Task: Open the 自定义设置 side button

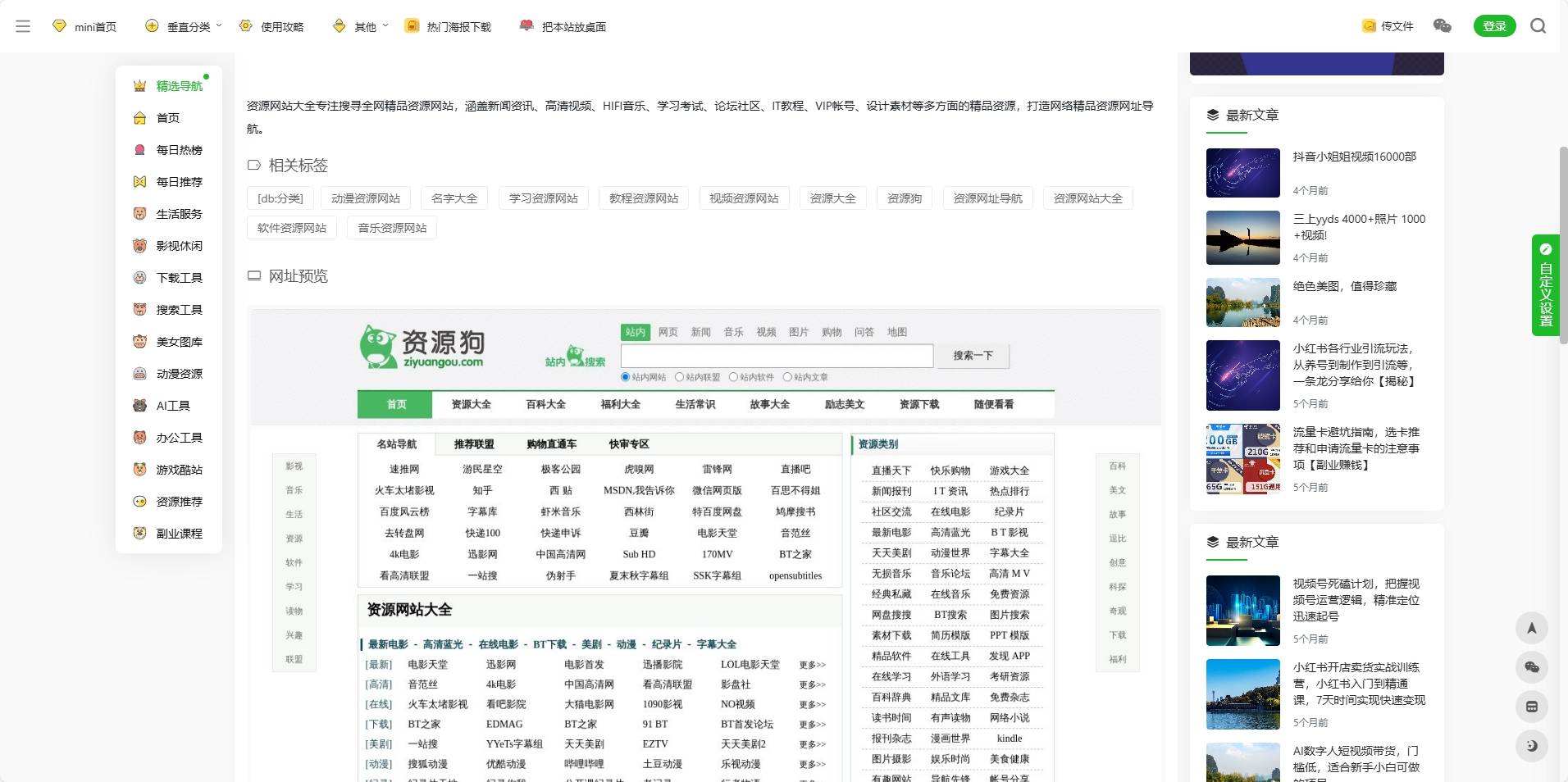Action: 1546,285
